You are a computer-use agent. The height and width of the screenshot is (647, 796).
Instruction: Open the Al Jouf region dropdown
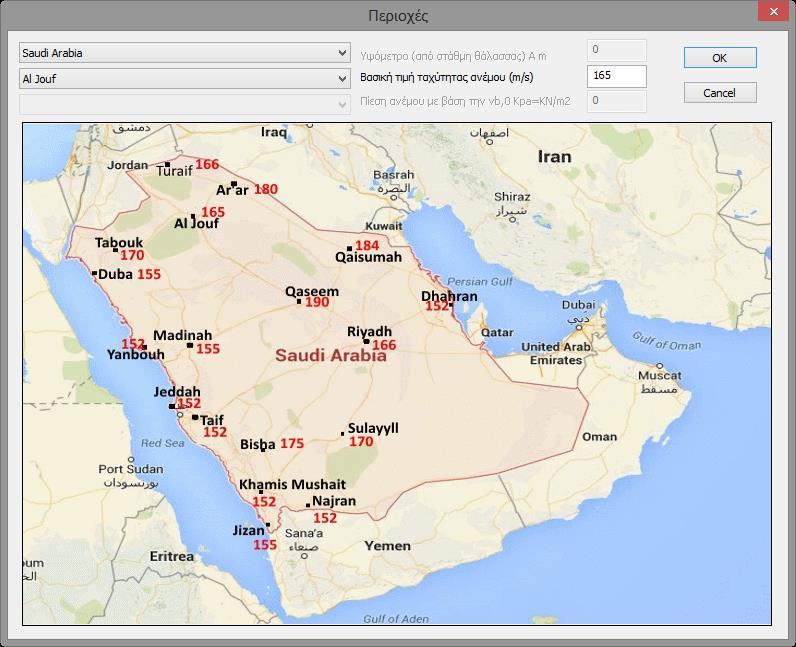[185, 79]
